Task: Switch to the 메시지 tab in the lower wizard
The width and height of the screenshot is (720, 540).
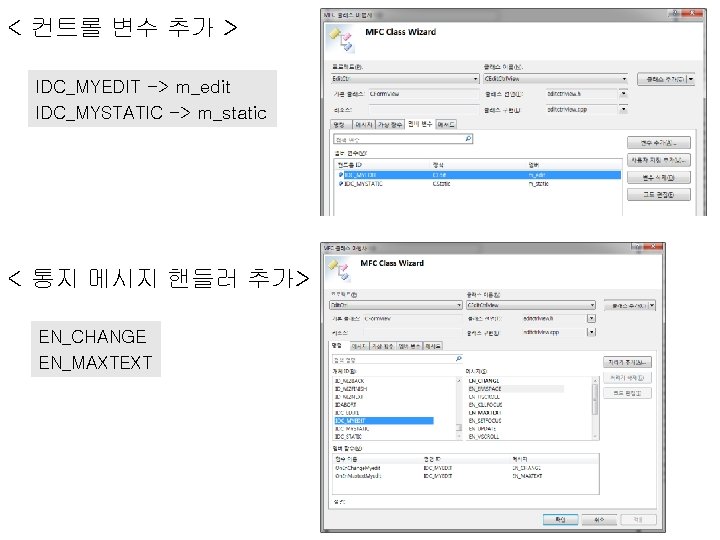Action: click(359, 346)
